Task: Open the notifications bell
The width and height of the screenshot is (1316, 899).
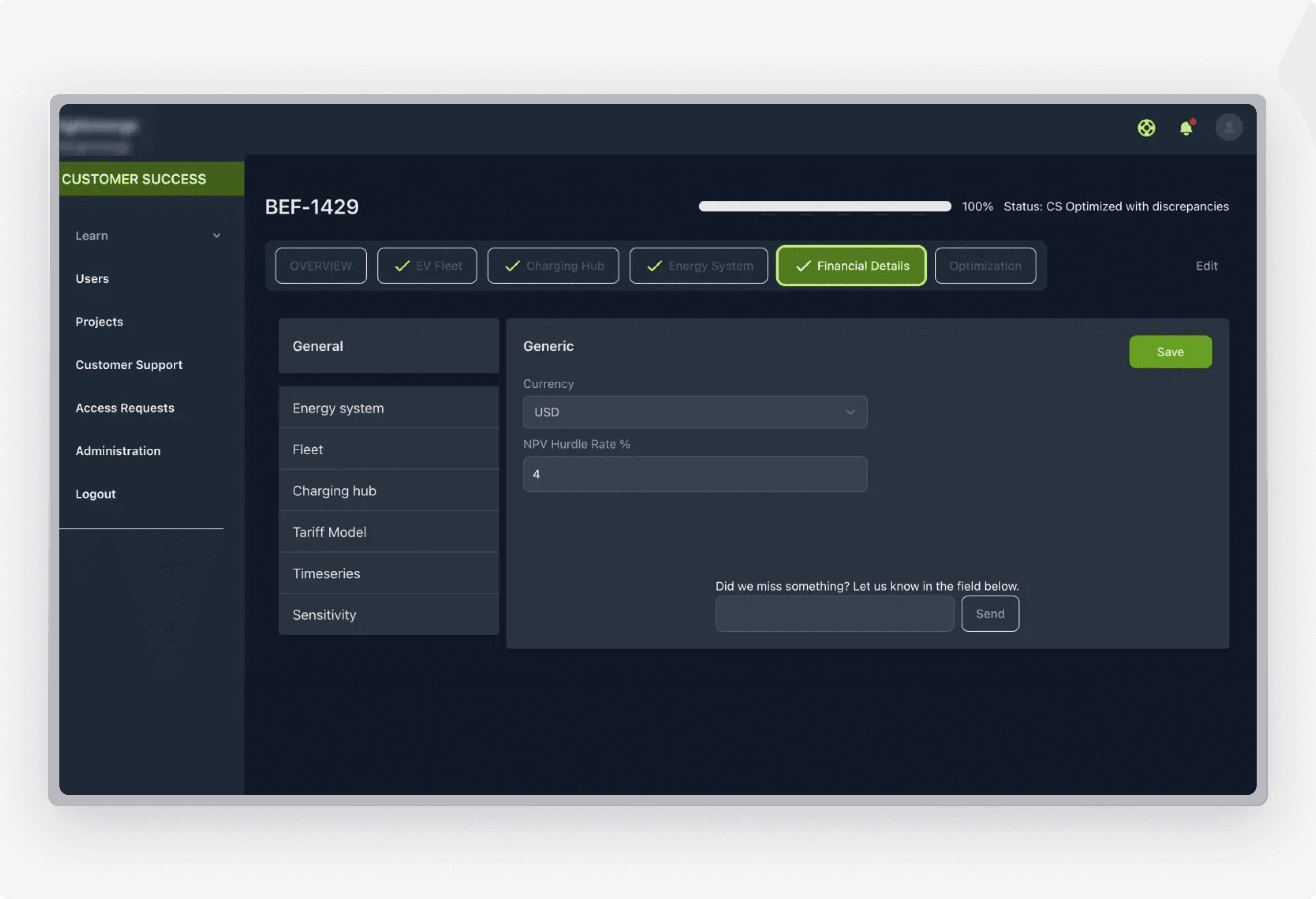Action: [1186, 128]
